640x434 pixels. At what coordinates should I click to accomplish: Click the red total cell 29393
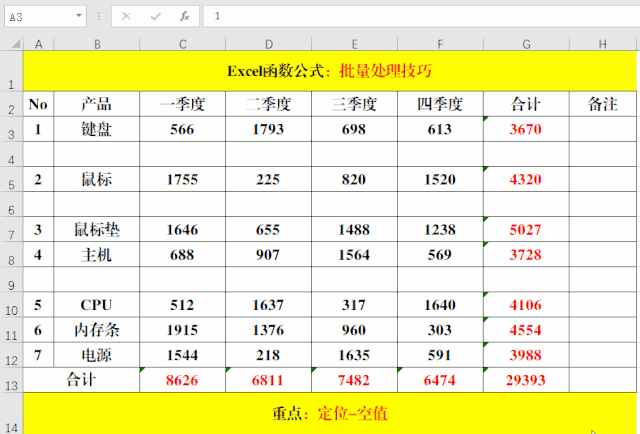click(x=526, y=381)
